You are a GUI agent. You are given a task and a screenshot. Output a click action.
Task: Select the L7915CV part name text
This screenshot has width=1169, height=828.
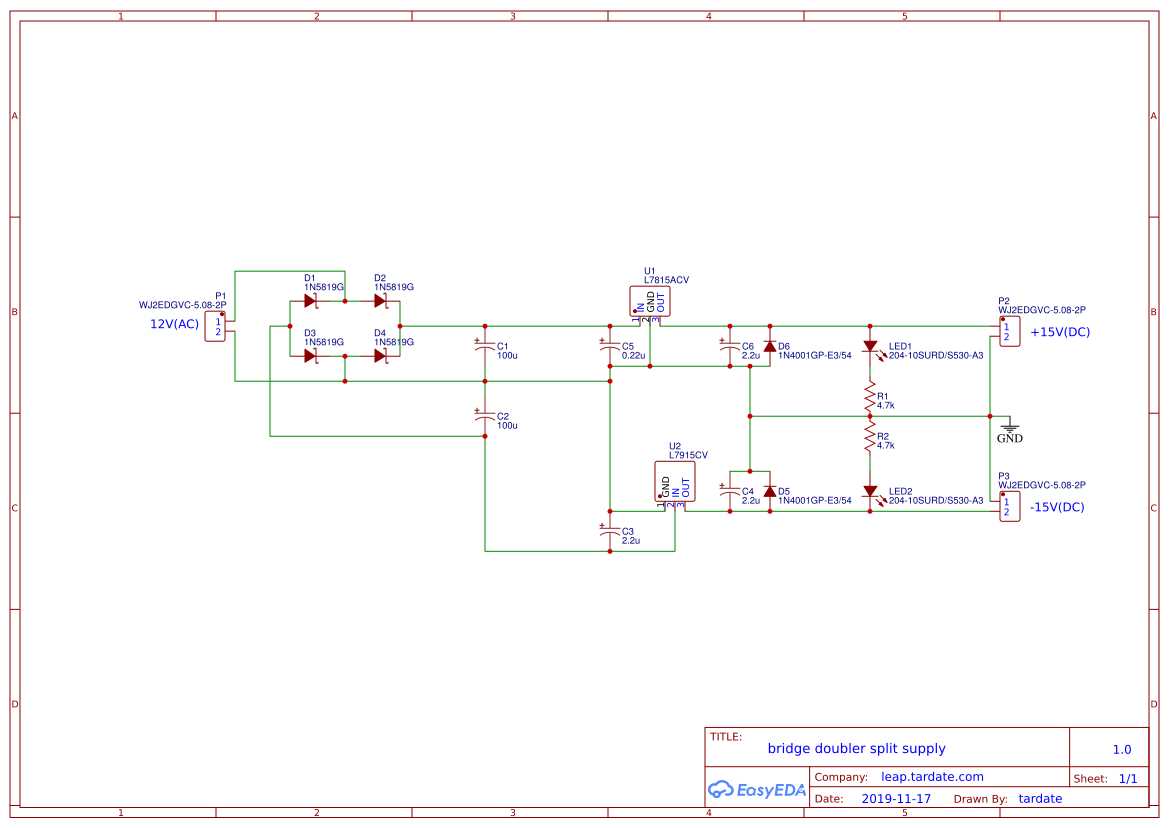point(688,455)
